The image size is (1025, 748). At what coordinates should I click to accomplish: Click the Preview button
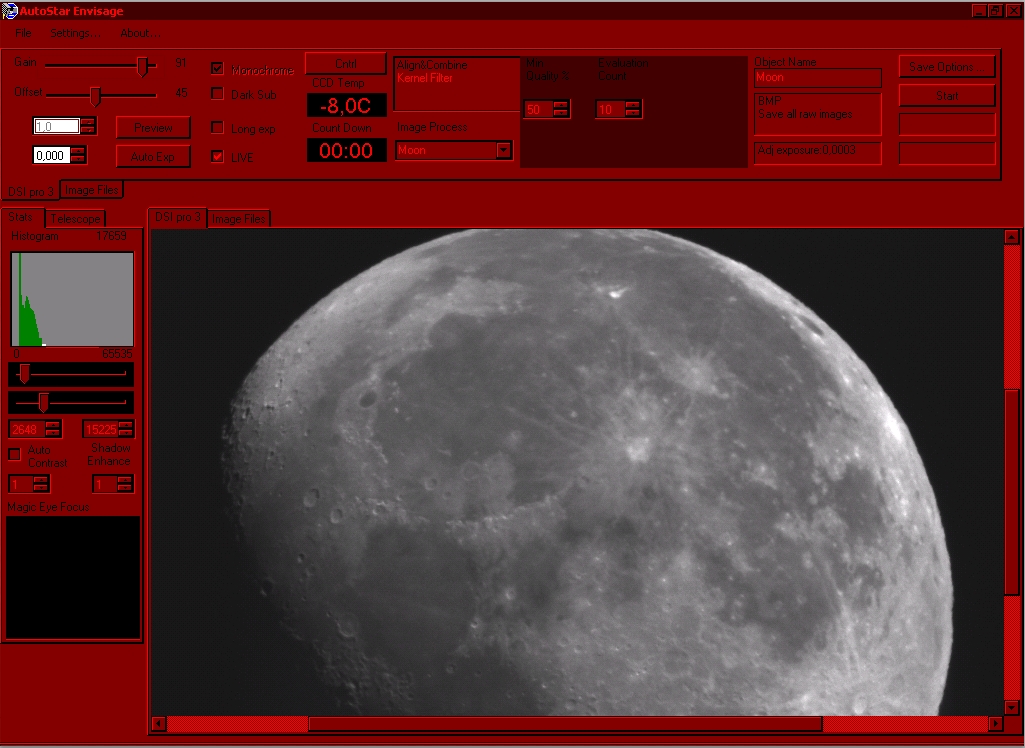pyautogui.click(x=153, y=128)
